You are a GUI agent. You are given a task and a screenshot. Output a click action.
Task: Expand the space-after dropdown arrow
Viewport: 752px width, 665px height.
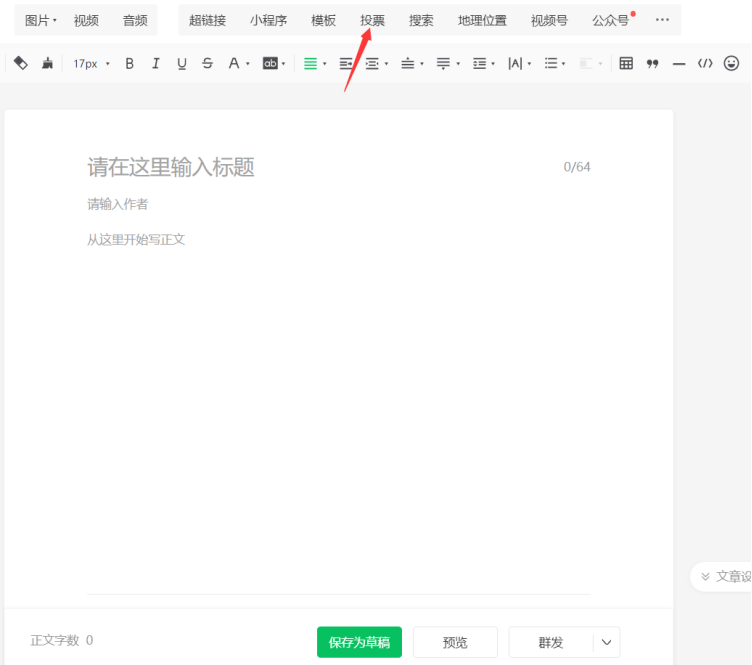click(x=458, y=64)
